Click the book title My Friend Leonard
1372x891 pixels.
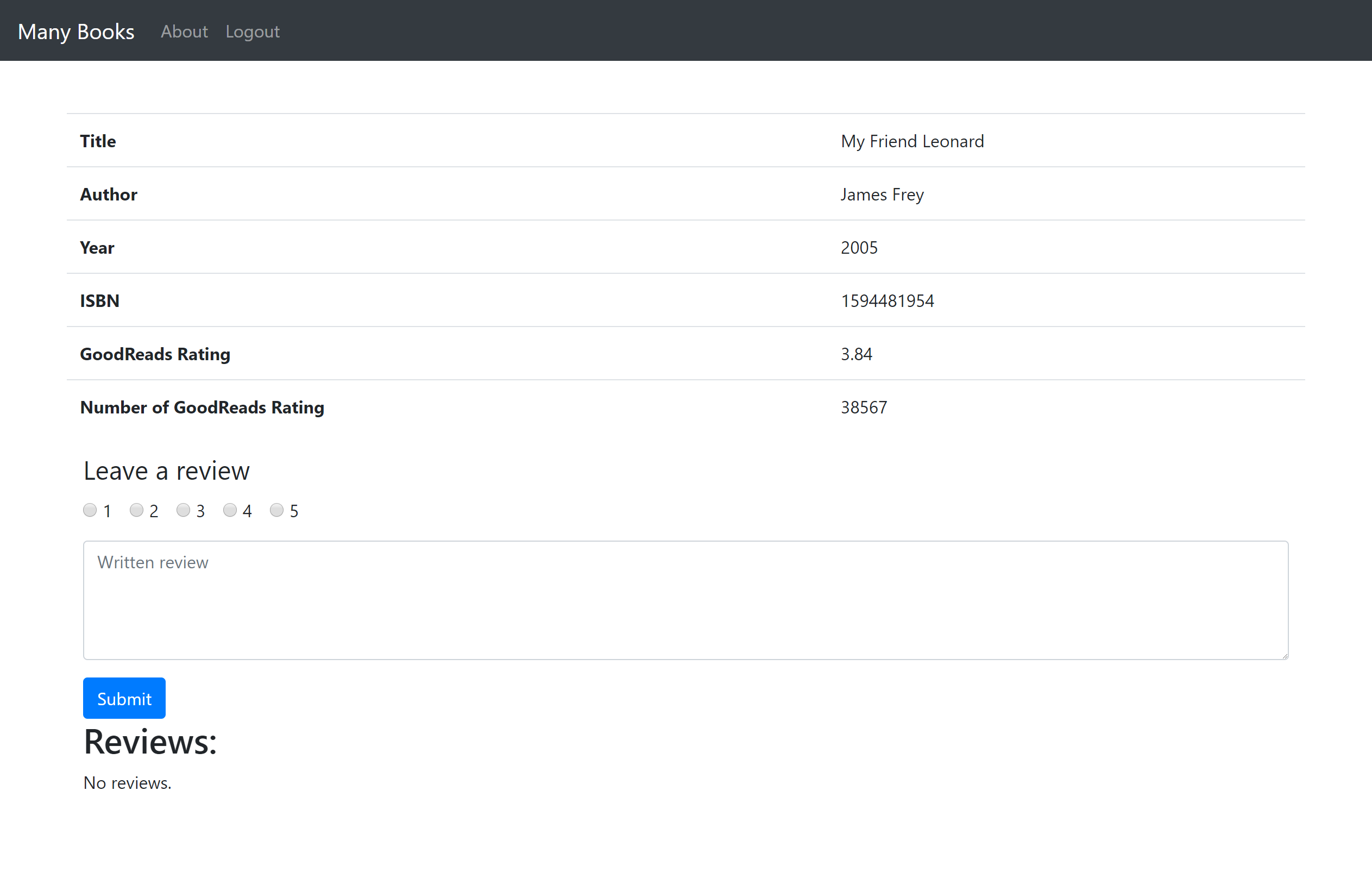(x=912, y=141)
